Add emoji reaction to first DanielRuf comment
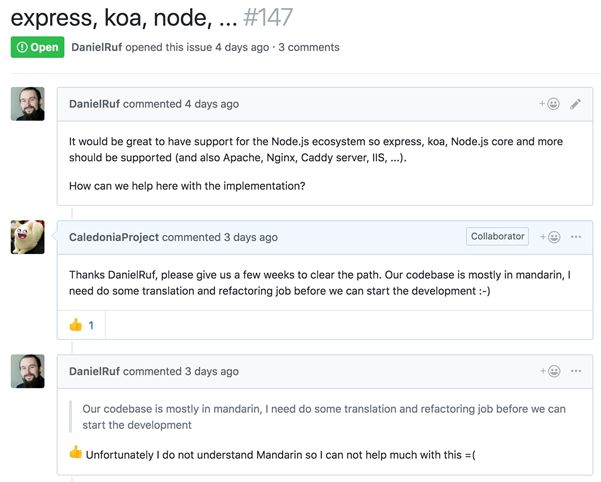The image size is (601, 482). click(x=550, y=104)
